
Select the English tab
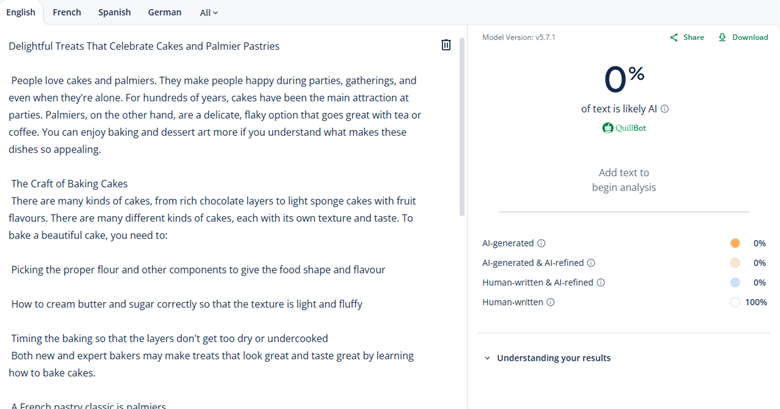20,13
